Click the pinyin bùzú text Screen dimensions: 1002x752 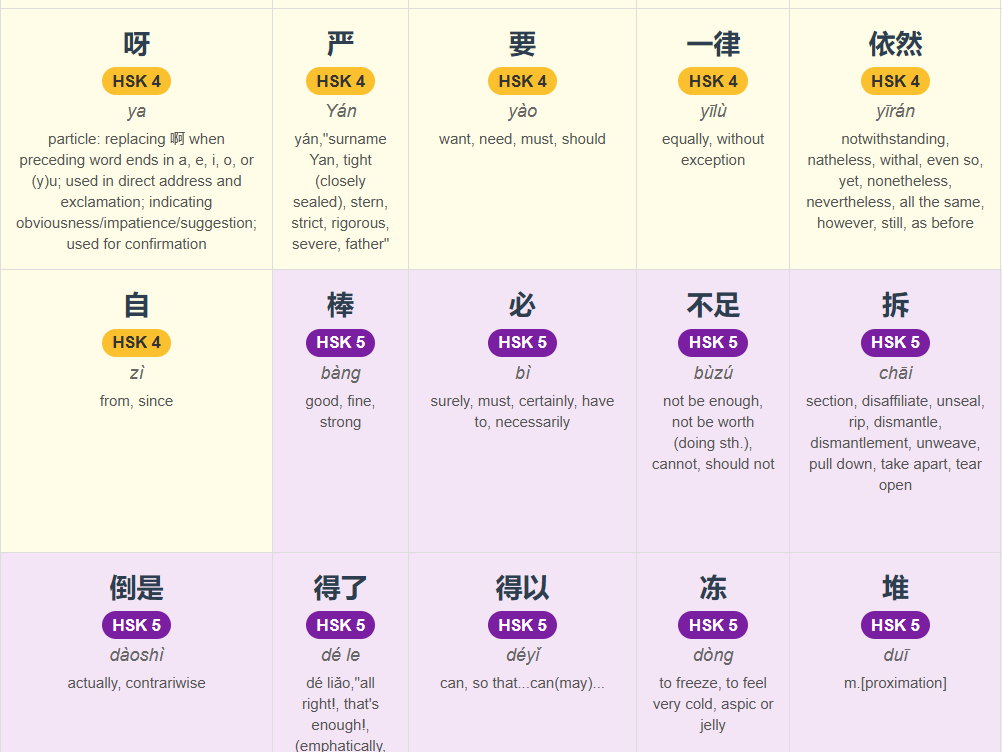[713, 372]
